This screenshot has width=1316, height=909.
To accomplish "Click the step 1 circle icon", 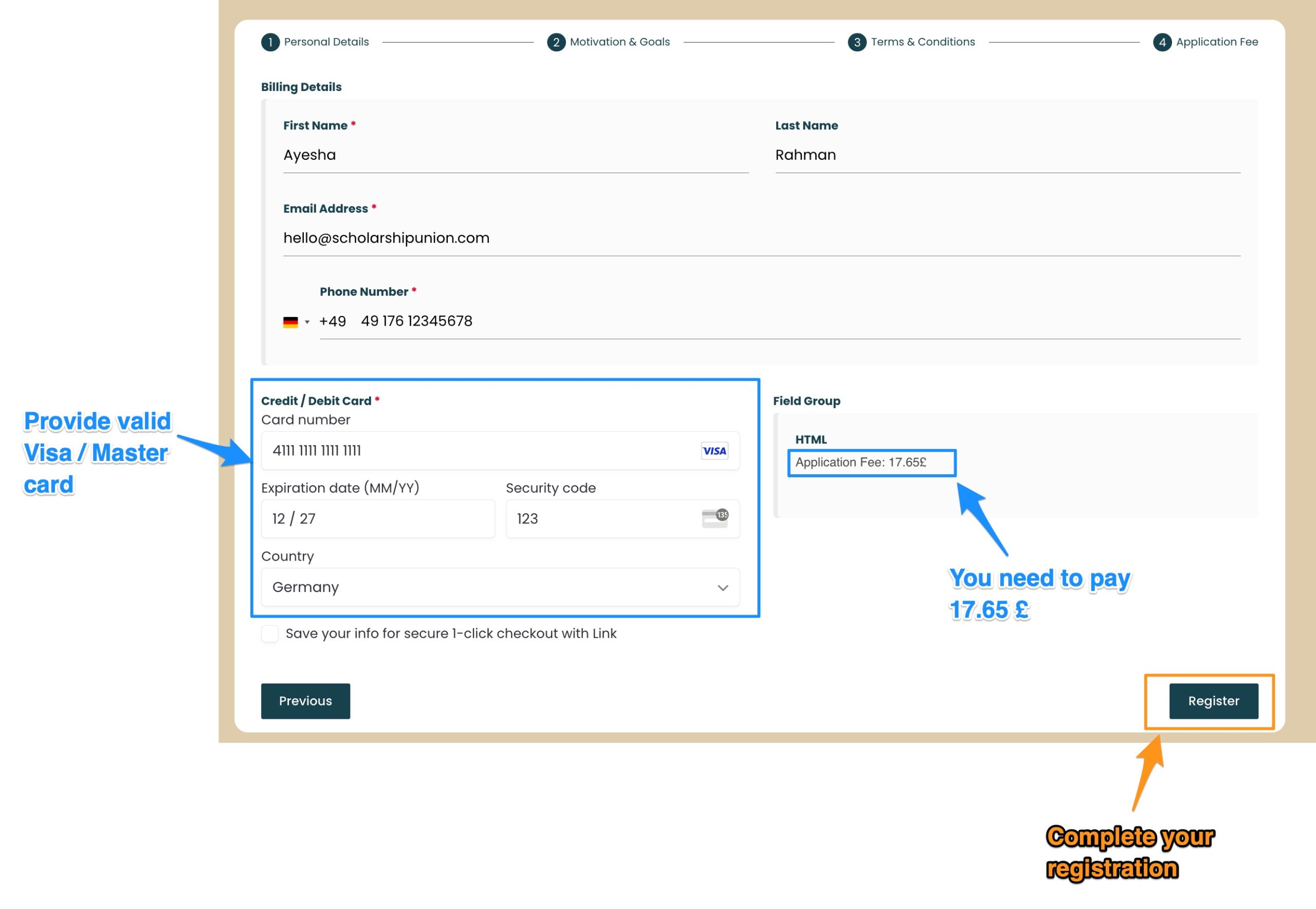I will 270,42.
